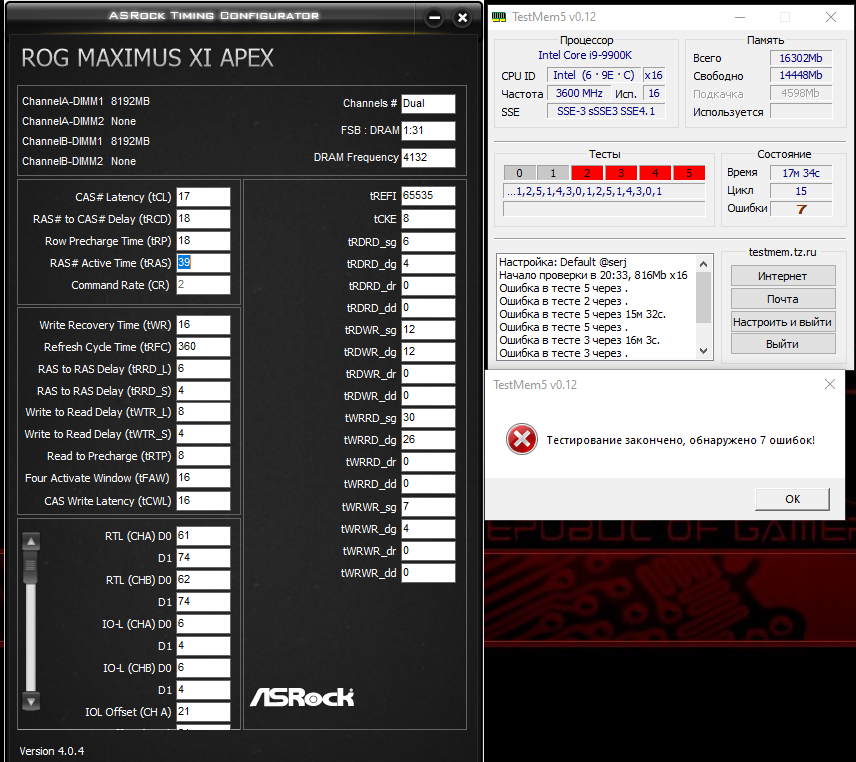The width and height of the screenshot is (856, 762).
Task: Click the Four Activate Window (tFAW) field
Action: coord(203,478)
